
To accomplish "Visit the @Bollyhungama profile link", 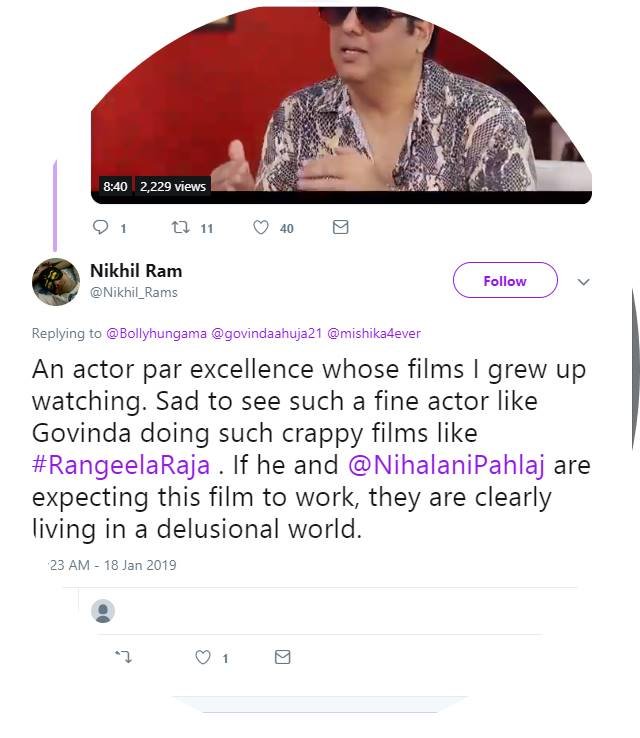I will 155,333.
